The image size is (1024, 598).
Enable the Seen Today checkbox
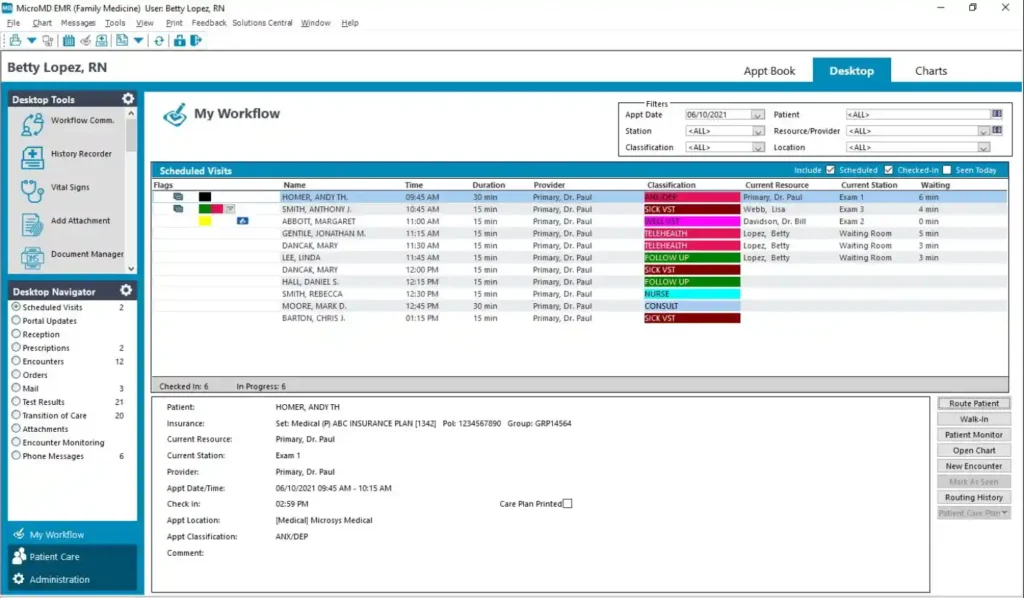coord(946,170)
